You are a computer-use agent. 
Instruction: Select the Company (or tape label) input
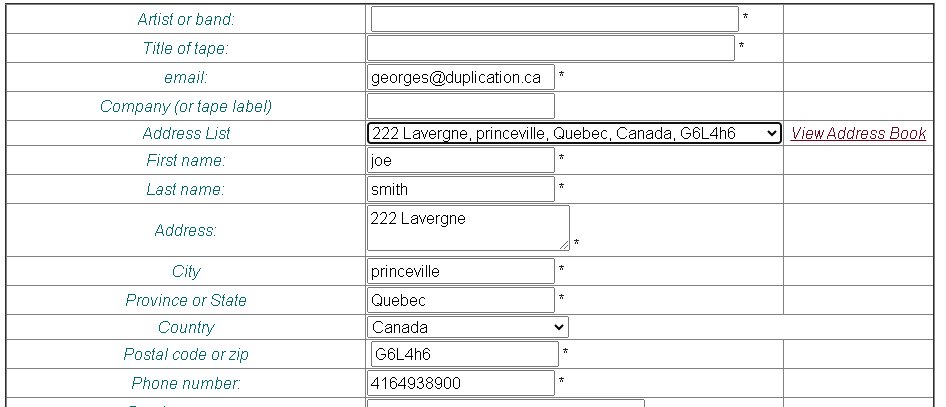pos(460,106)
